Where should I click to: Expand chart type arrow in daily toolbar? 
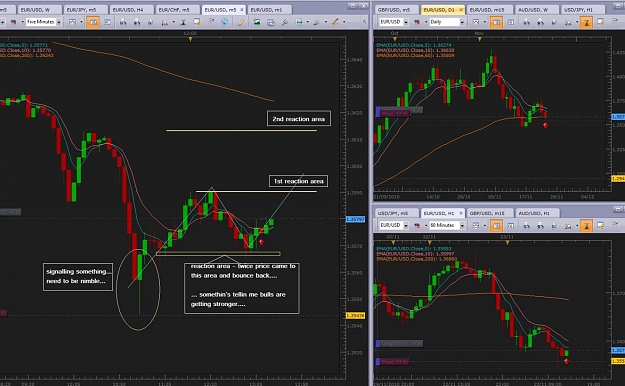485,22
